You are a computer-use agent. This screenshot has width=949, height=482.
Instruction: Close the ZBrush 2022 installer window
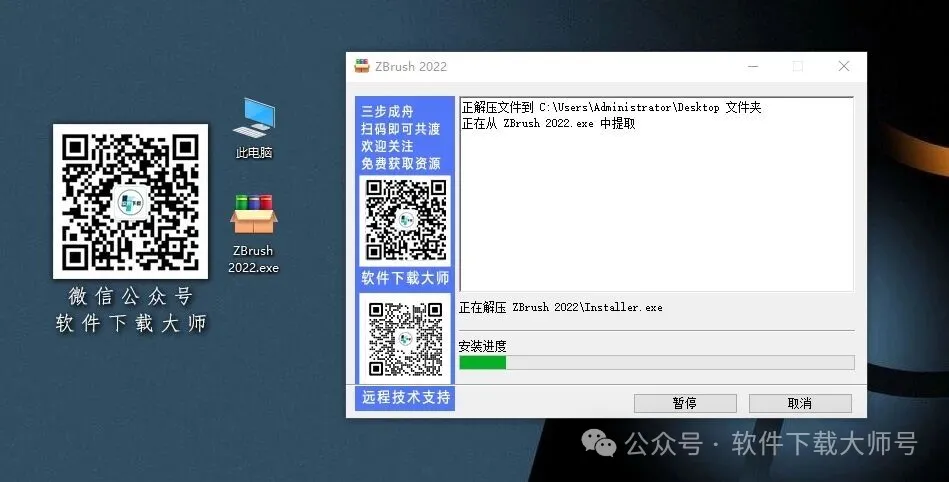[x=844, y=67]
